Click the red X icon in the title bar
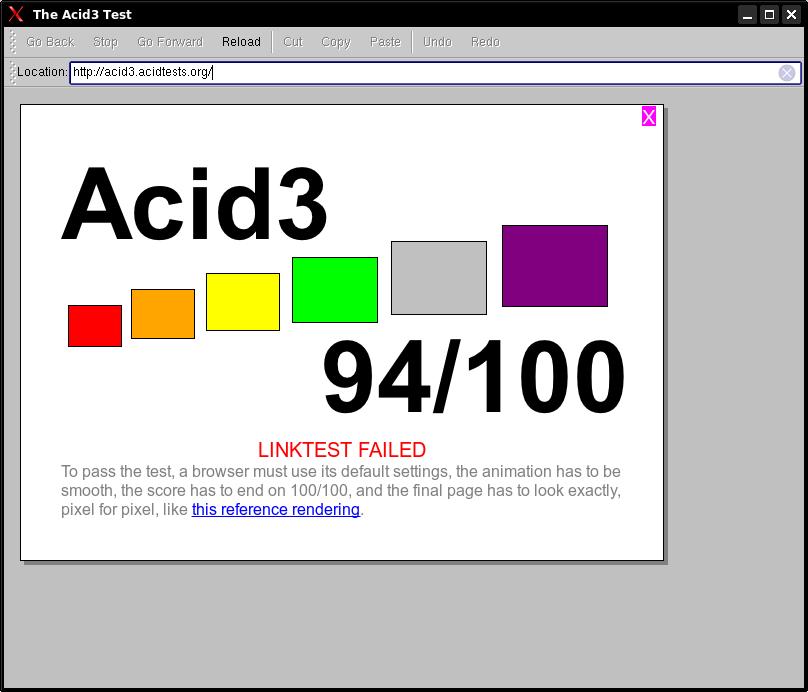This screenshot has height=692, width=808. click(16, 14)
